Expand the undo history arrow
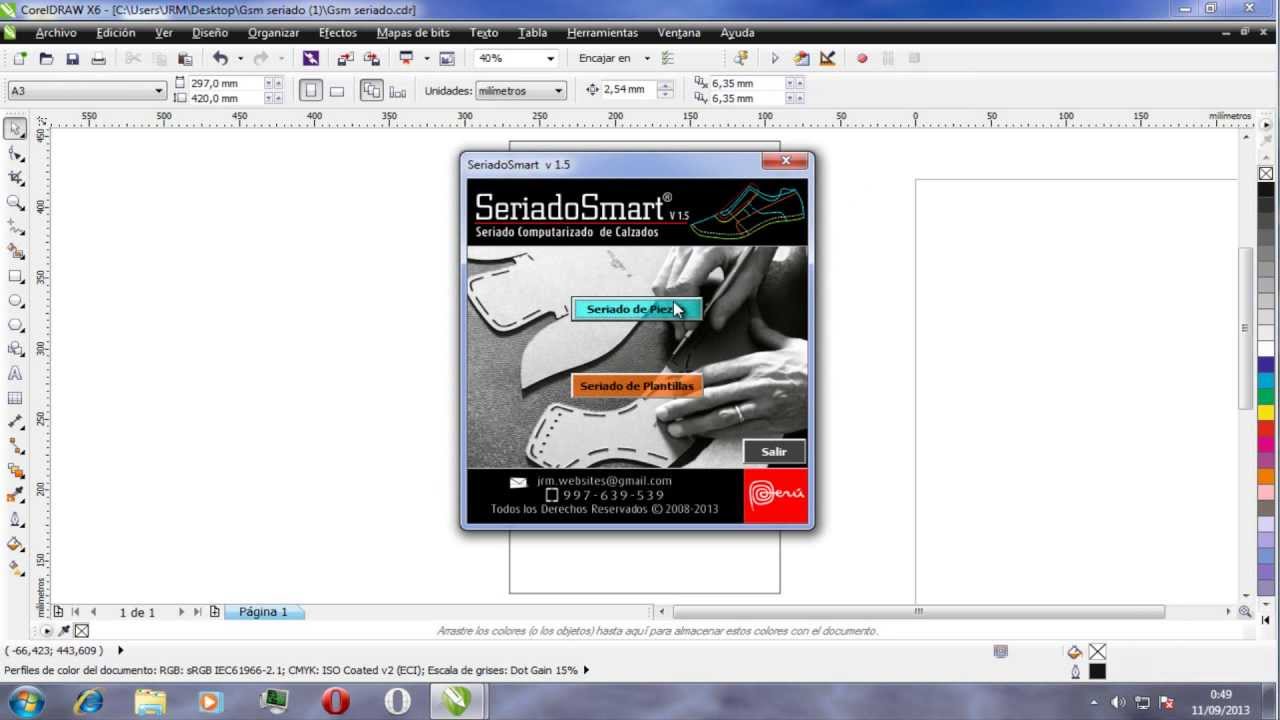 click(240, 59)
